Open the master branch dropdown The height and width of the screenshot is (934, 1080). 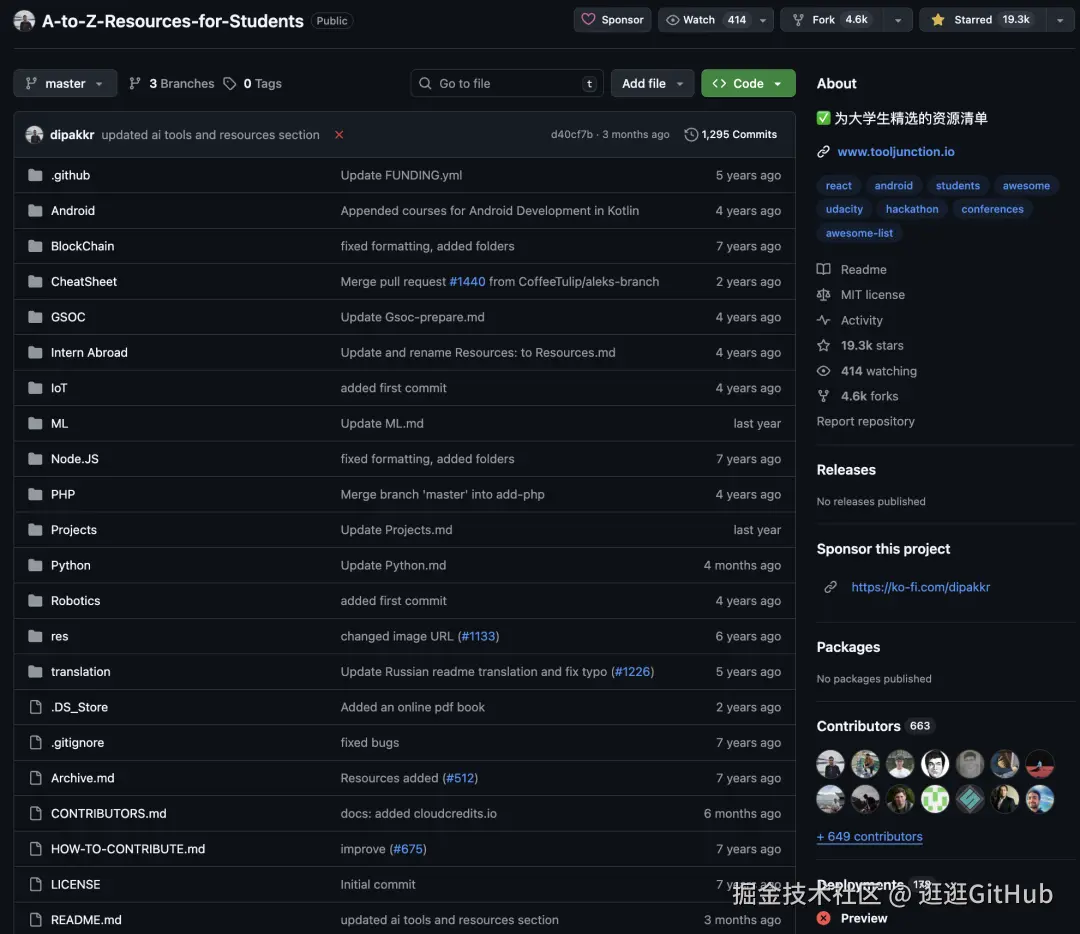[x=65, y=83]
